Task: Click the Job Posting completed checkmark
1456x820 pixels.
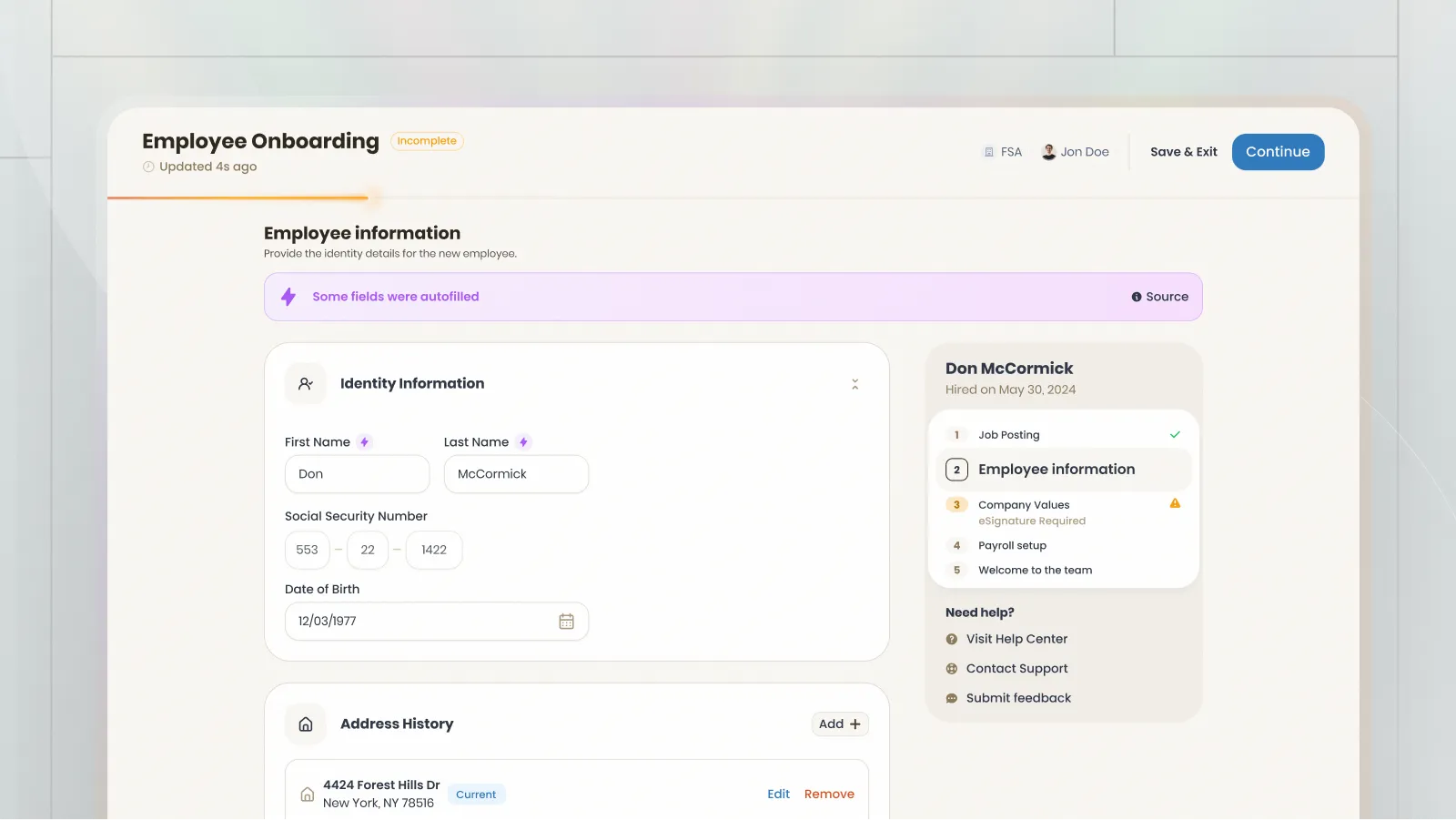Action: (1175, 435)
